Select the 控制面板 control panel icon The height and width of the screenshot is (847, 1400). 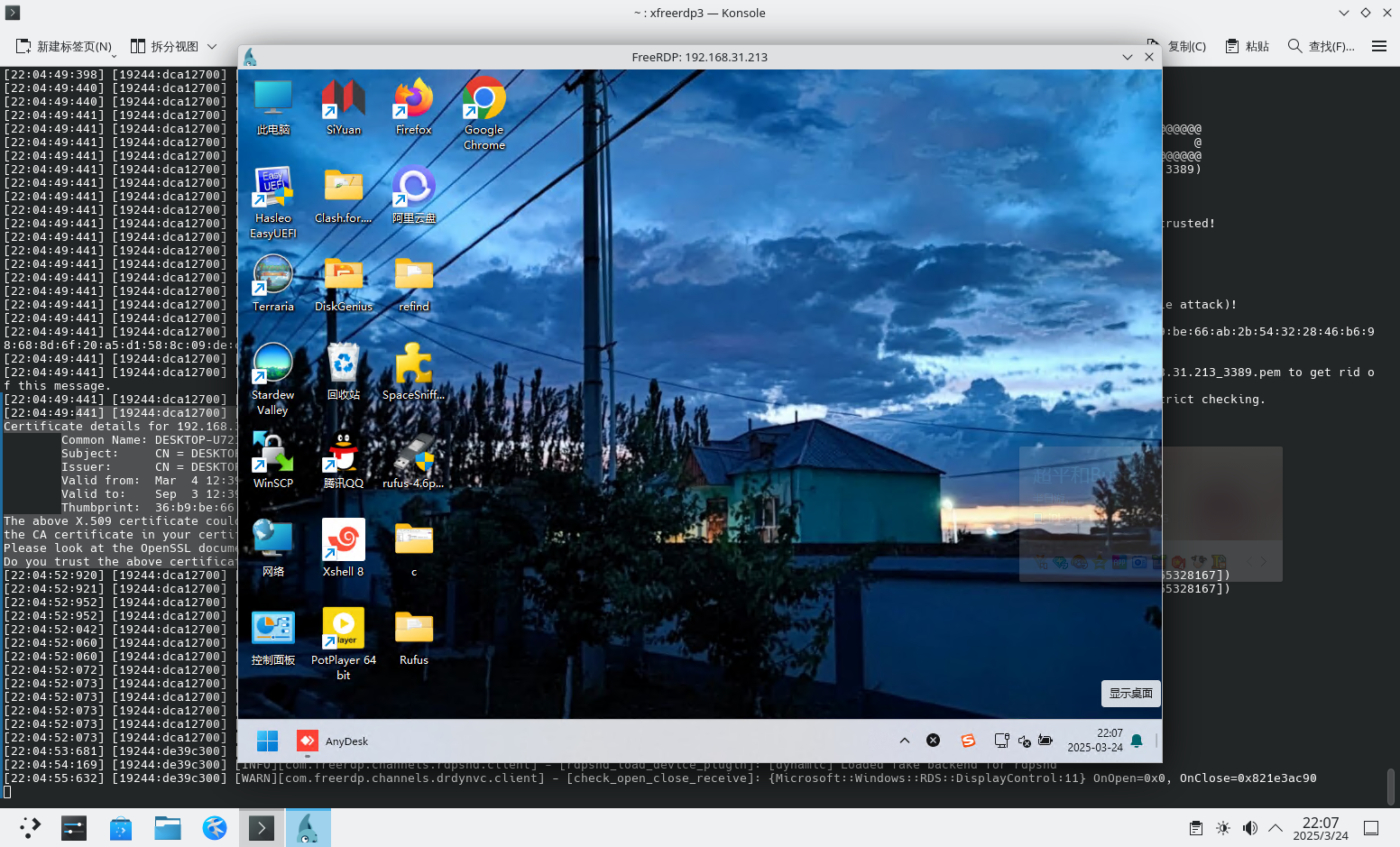pos(272,637)
